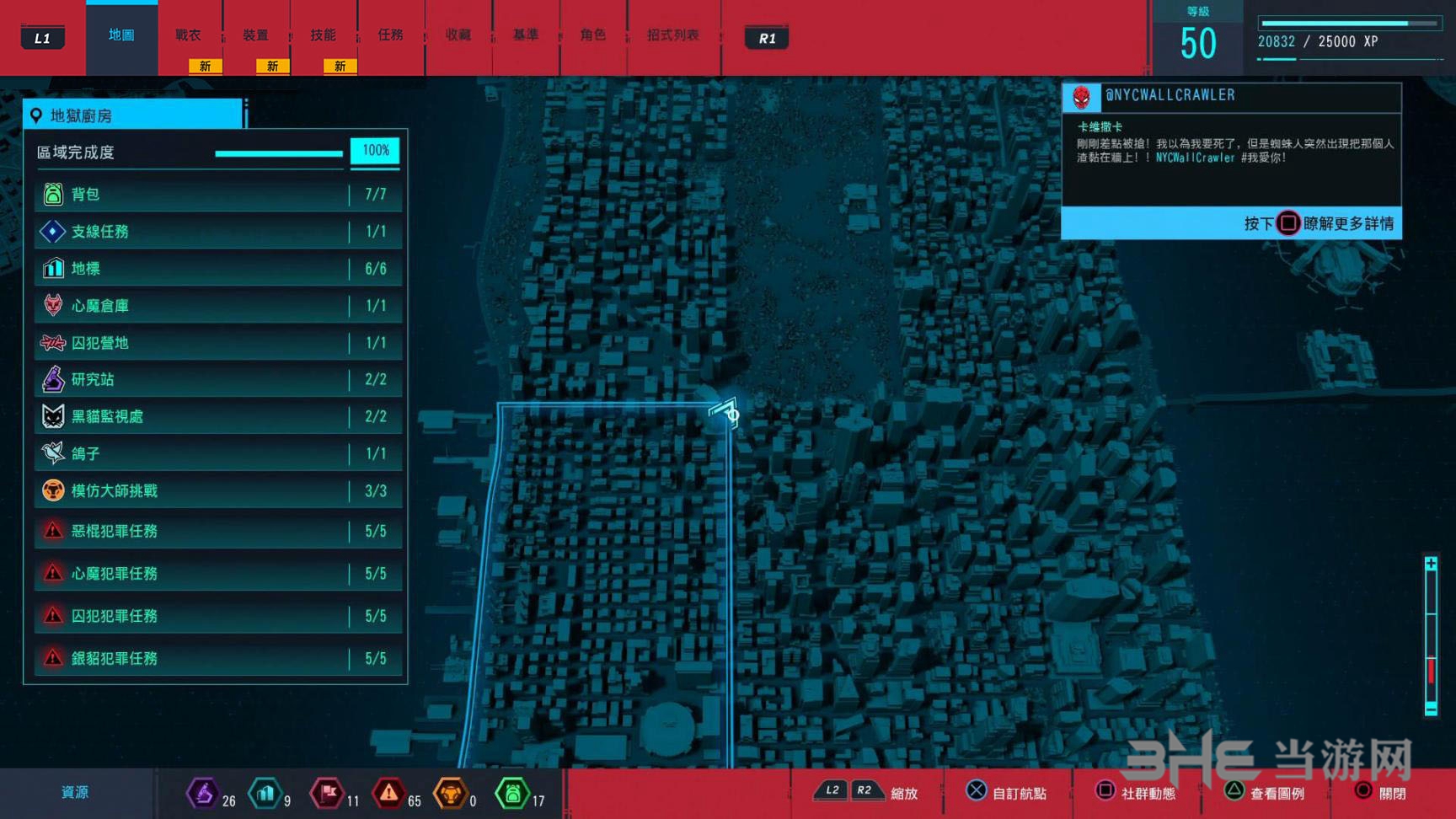The width and height of the screenshot is (1456, 819).
Task: Click the 縮放 zoom control
Action: [x=867, y=792]
